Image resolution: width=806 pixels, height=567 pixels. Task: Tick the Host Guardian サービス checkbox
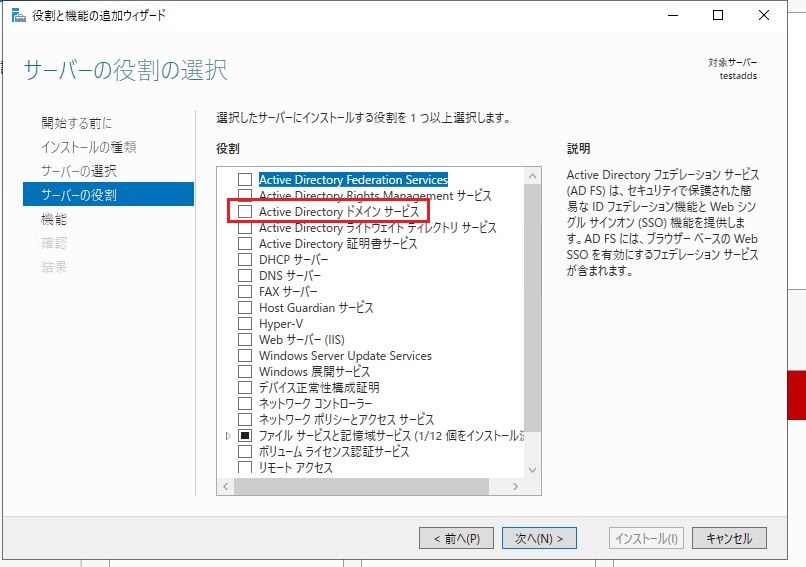pos(245,307)
